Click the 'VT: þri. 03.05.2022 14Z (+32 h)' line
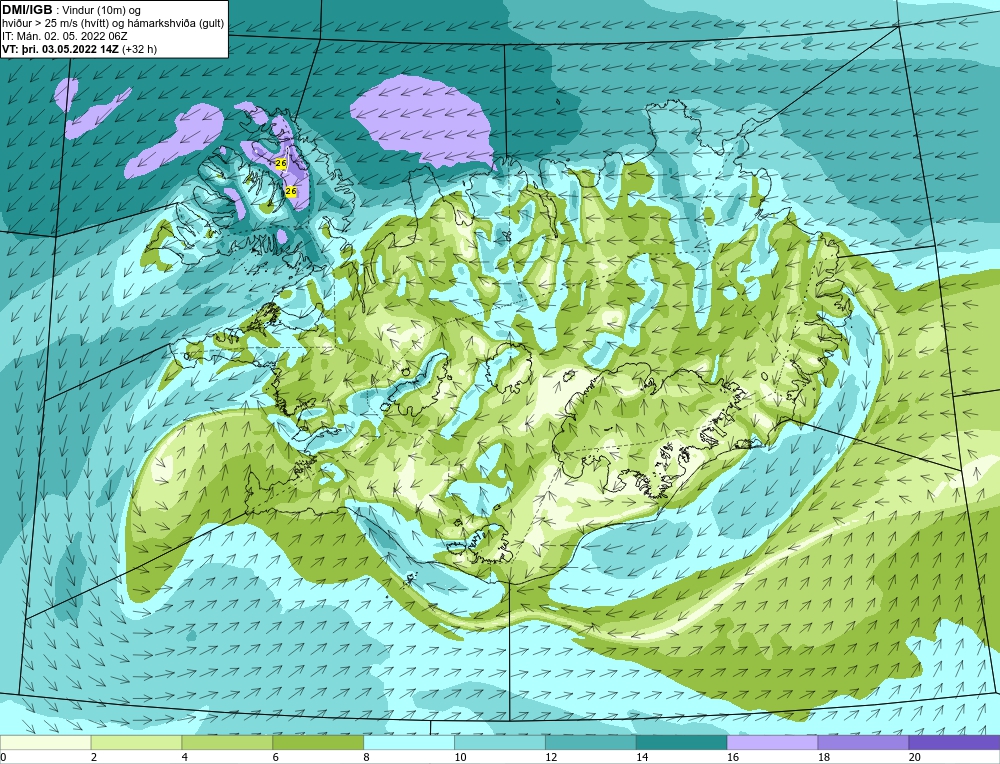The height and width of the screenshot is (764, 1000). (x=80, y=48)
